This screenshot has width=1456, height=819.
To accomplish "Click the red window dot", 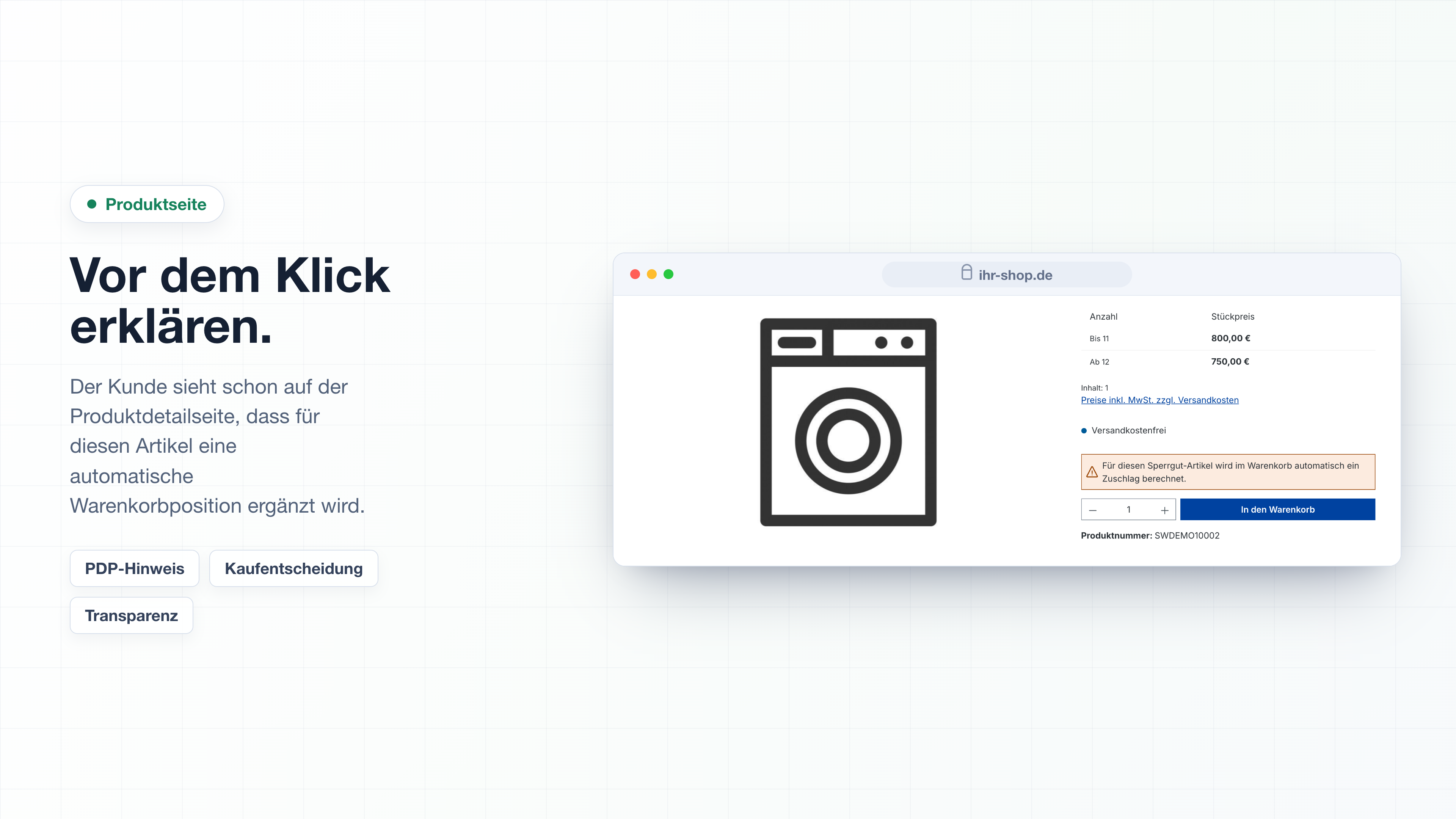I will tap(635, 274).
